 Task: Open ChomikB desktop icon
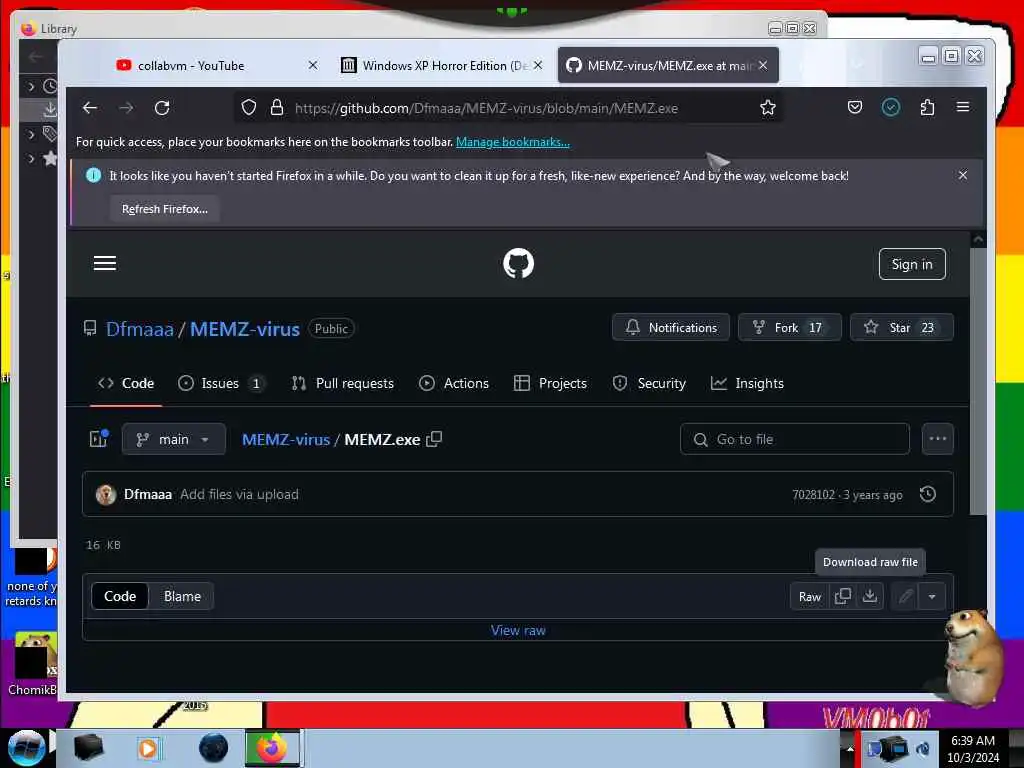pos(33,663)
